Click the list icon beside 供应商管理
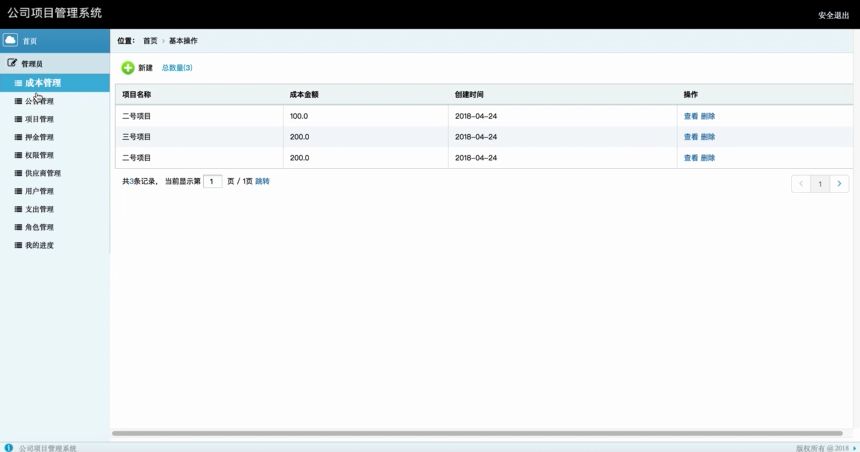The height and width of the screenshot is (452, 860). [18, 173]
